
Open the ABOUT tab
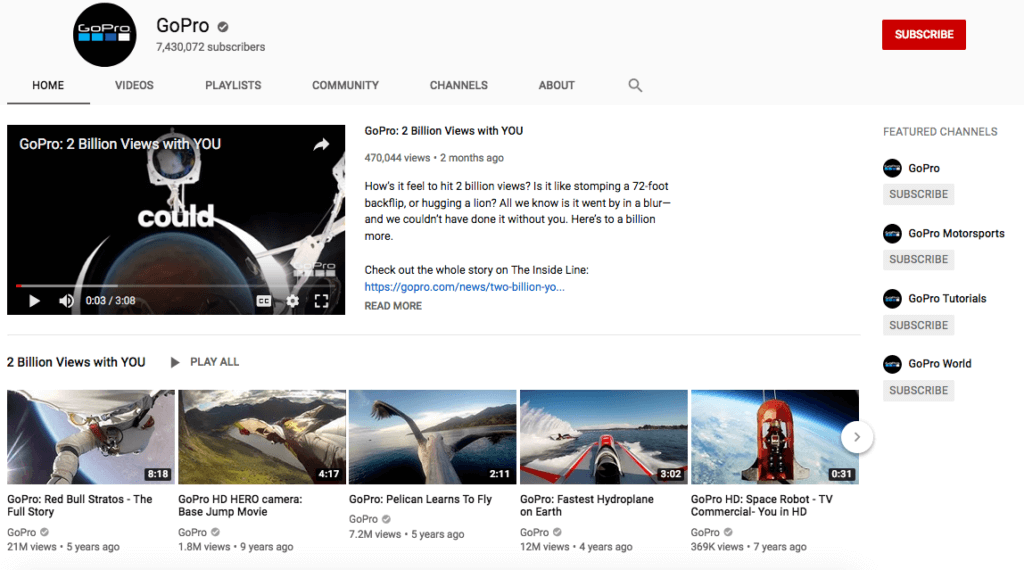[x=556, y=86]
